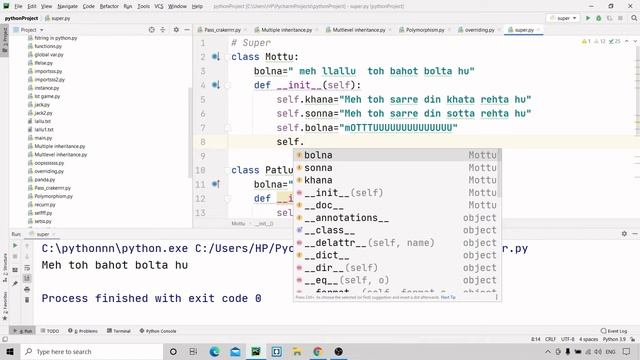The image size is (640, 360).
Task: Choose __annotations__ completion suggestion
Action: click(397, 218)
